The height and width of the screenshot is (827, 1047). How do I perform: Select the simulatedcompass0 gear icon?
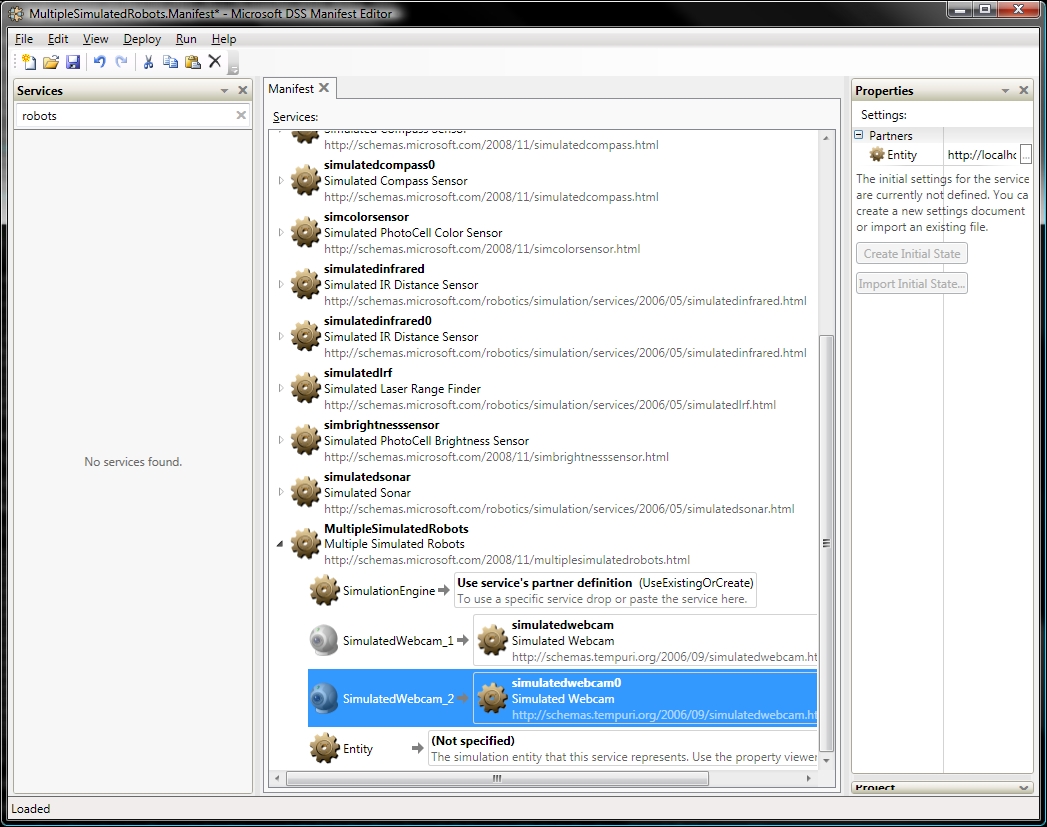point(306,180)
